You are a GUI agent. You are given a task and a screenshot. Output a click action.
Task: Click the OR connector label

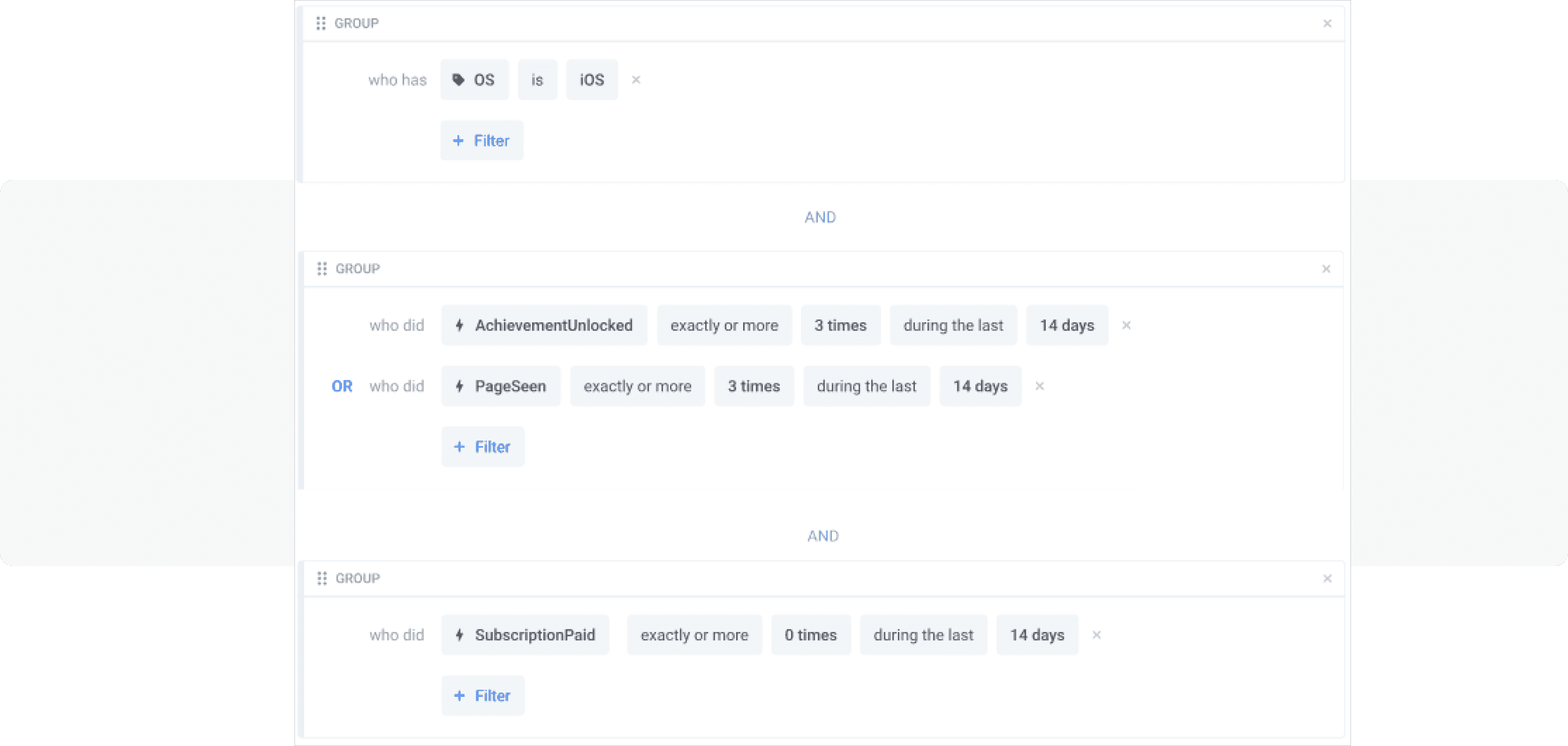[x=341, y=386]
